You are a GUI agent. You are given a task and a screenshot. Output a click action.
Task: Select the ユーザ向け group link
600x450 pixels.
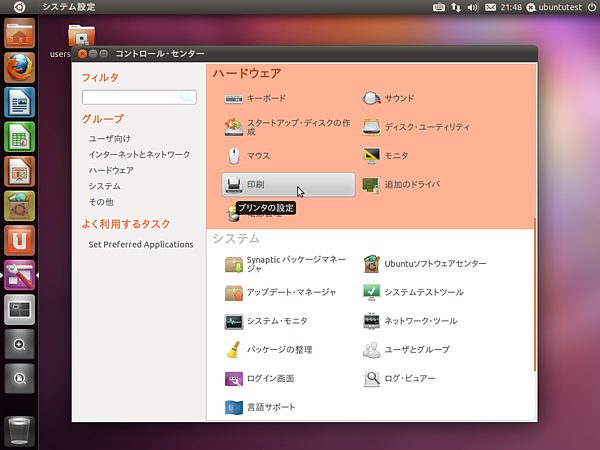tap(109, 139)
